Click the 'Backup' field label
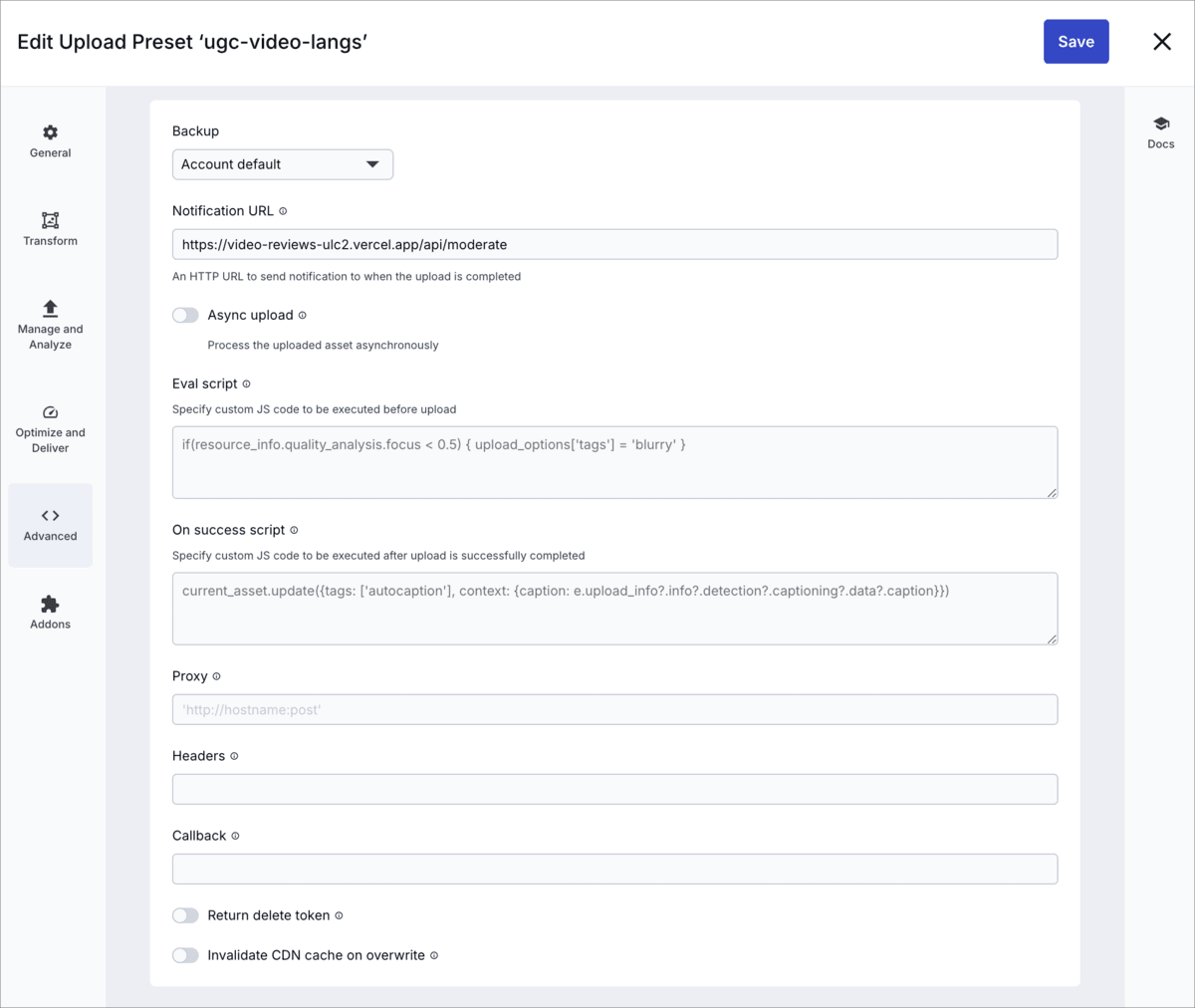Image resolution: width=1195 pixels, height=1008 pixels. point(195,131)
